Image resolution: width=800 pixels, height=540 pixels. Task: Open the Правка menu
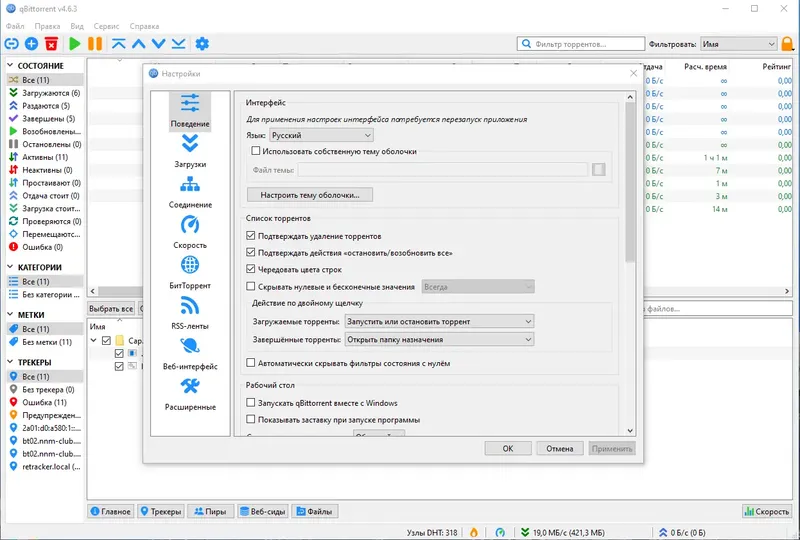click(47, 26)
